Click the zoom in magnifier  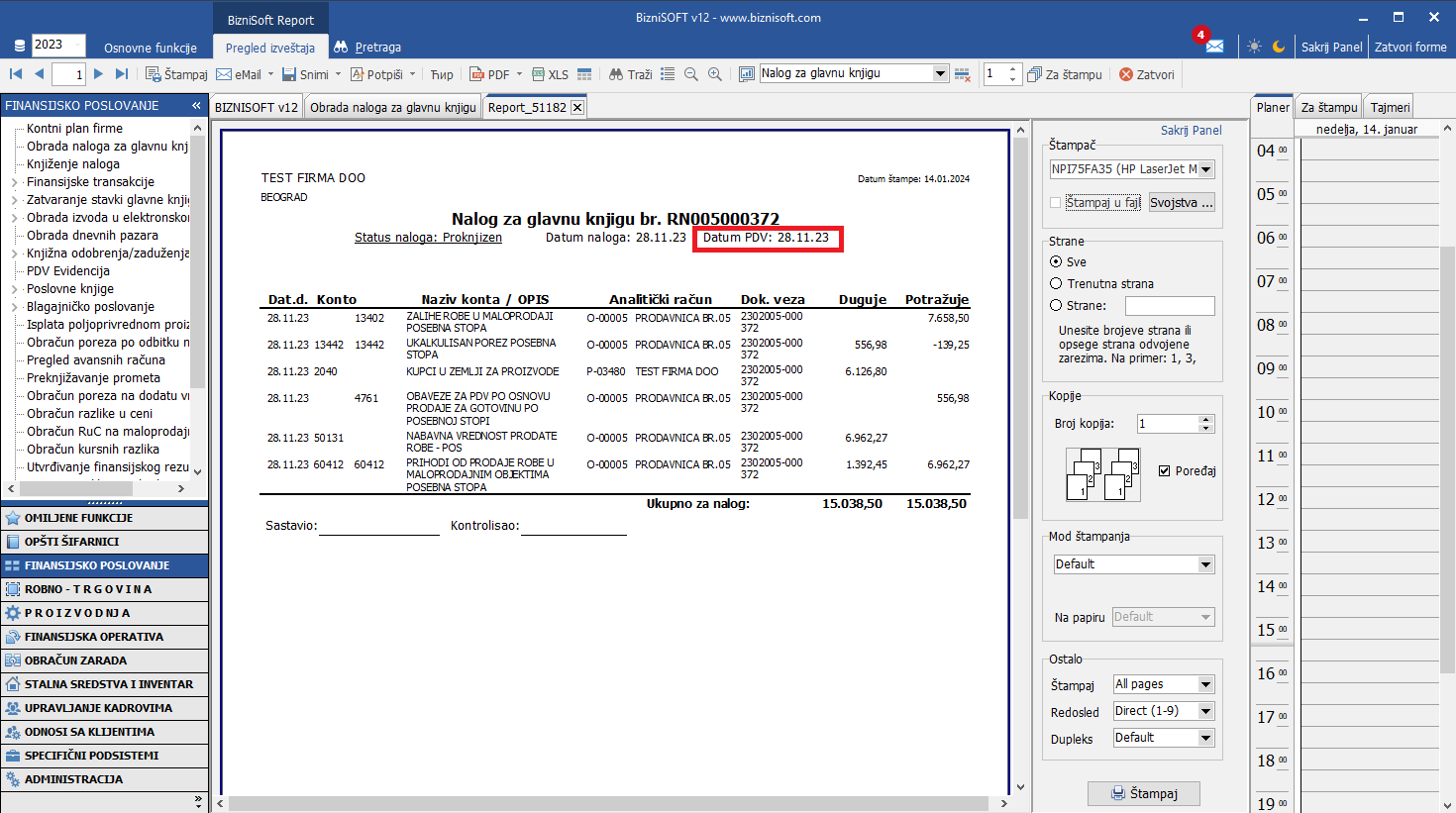[715, 74]
